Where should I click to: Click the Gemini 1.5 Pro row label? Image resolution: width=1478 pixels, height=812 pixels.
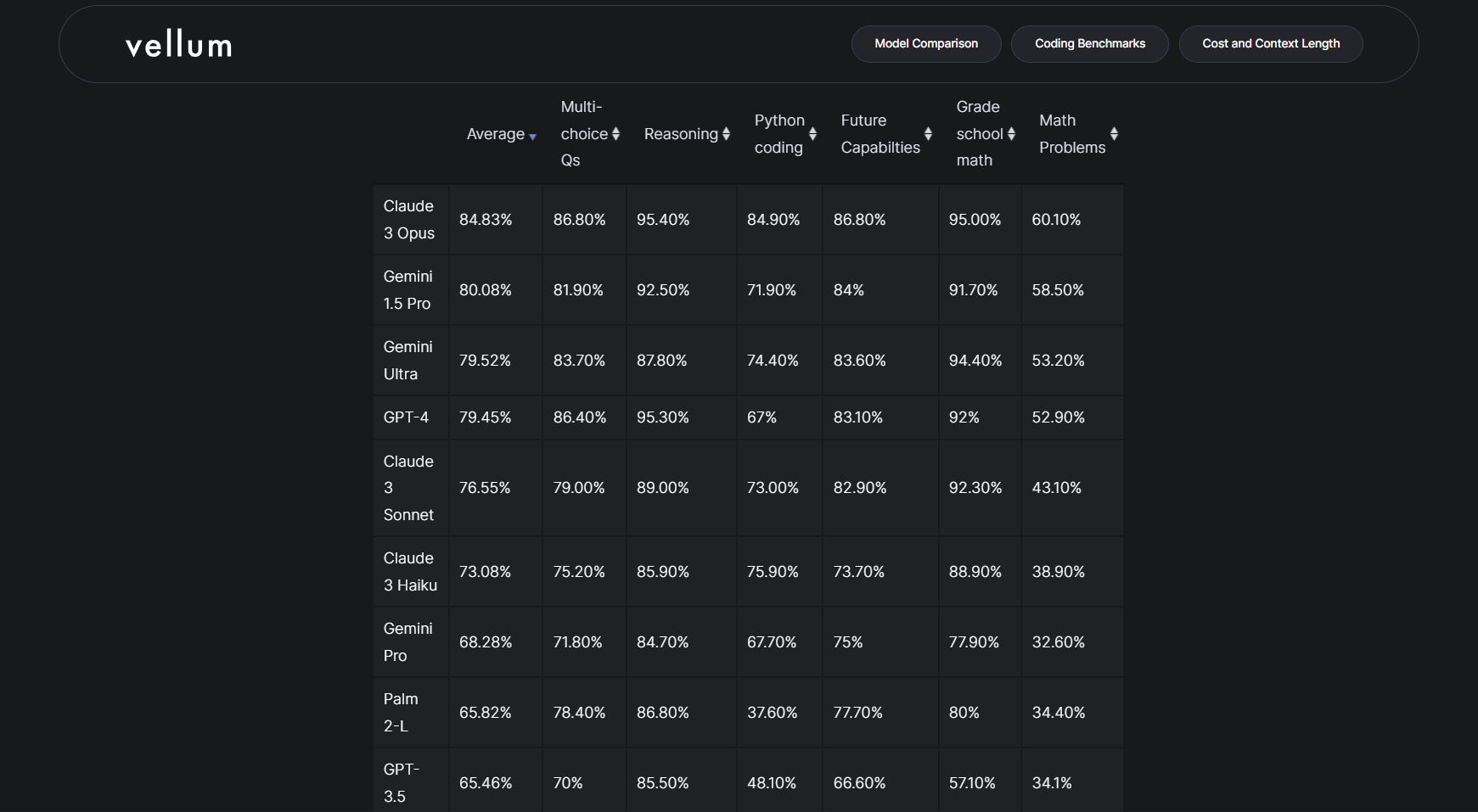408,290
